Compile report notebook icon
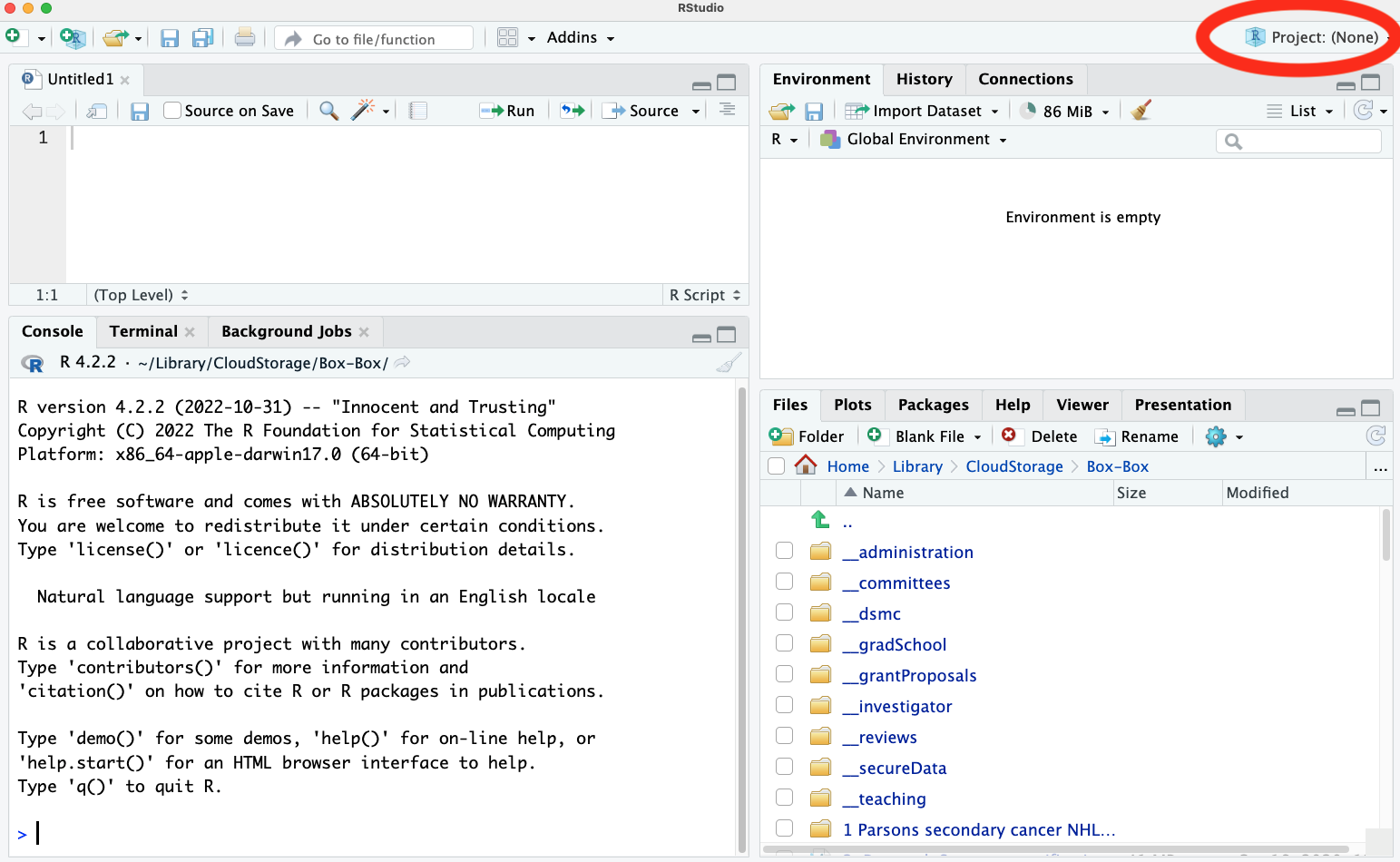The width and height of the screenshot is (1400, 862). point(417,111)
